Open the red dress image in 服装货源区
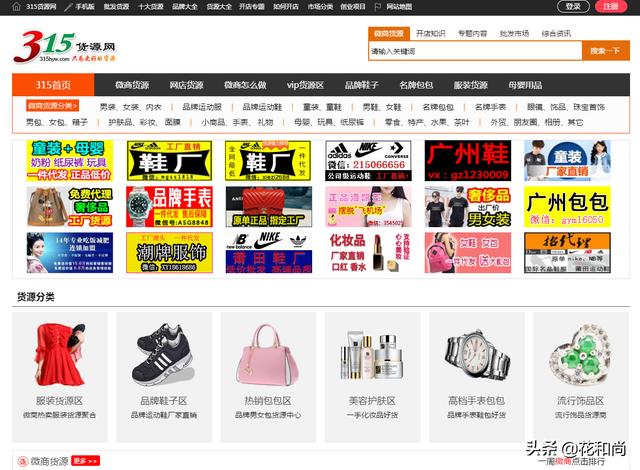The image size is (640, 470). (60, 354)
